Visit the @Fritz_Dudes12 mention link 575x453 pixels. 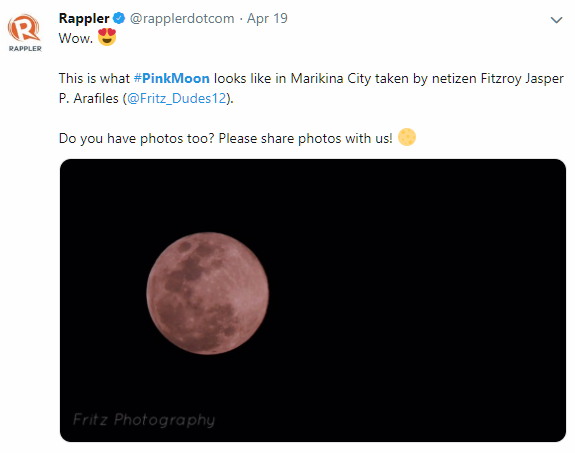pyautogui.click(x=176, y=98)
